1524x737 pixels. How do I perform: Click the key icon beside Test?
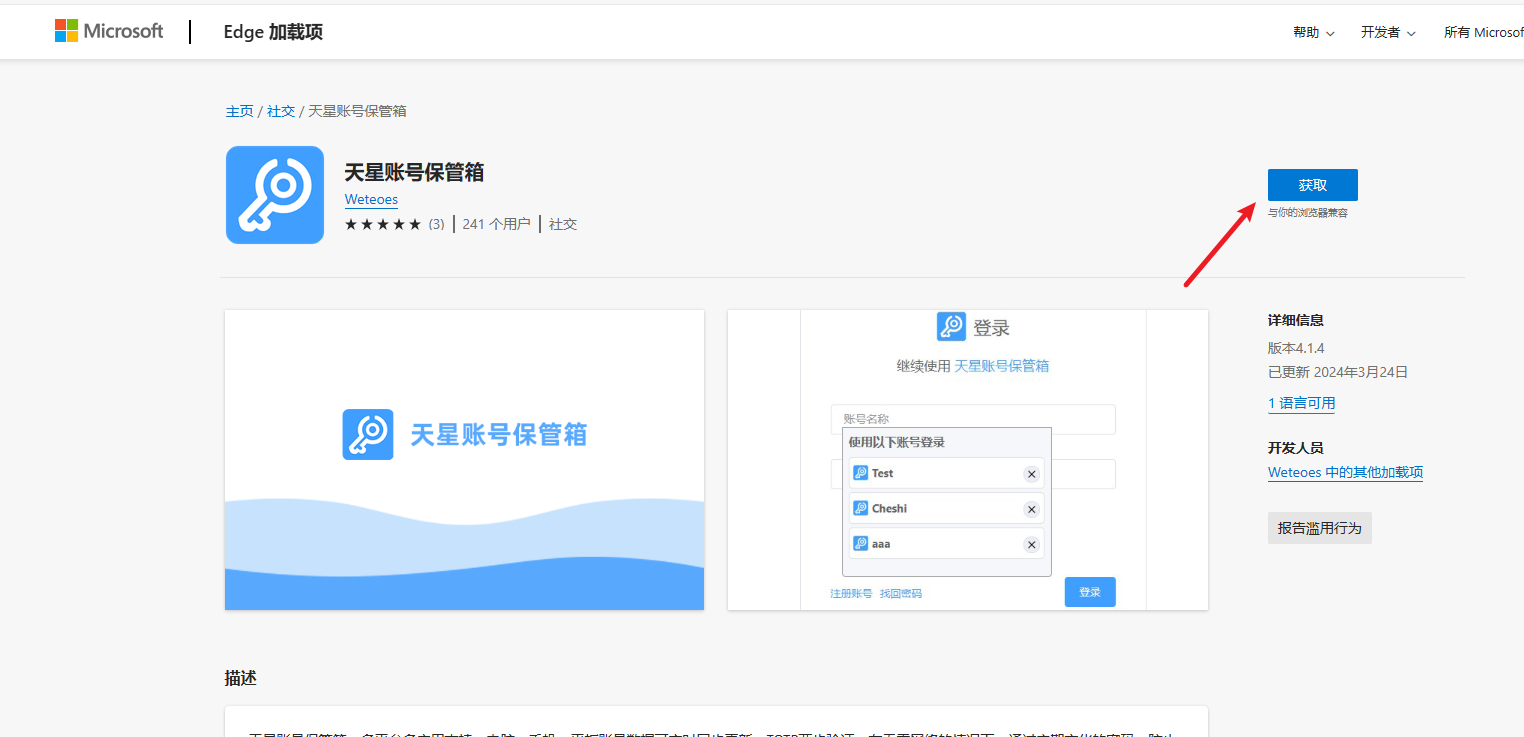point(860,473)
